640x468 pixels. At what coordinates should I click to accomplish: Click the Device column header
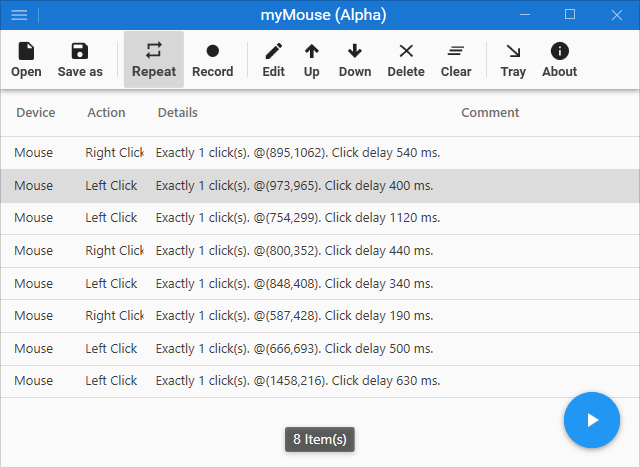(36, 113)
